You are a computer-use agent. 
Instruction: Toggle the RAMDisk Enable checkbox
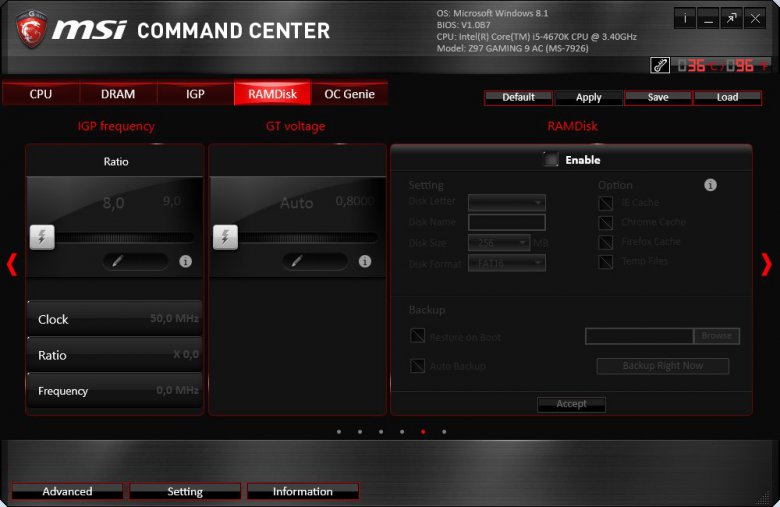(x=551, y=160)
